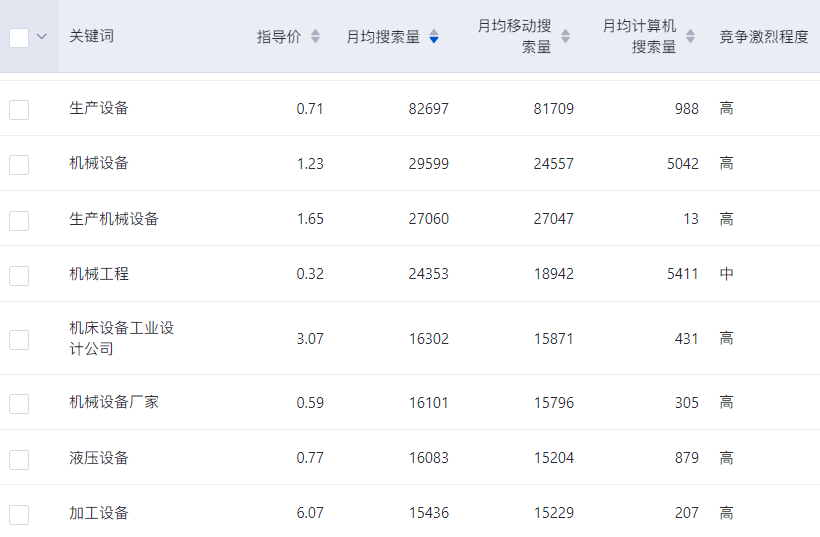Viewport: 820px width, 537px height.
Task: Click the 关键词 column header
Action: (91, 37)
